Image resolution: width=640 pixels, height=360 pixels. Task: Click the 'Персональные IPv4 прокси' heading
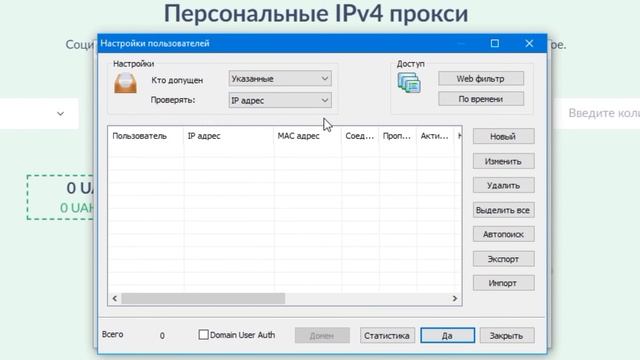(x=316, y=13)
